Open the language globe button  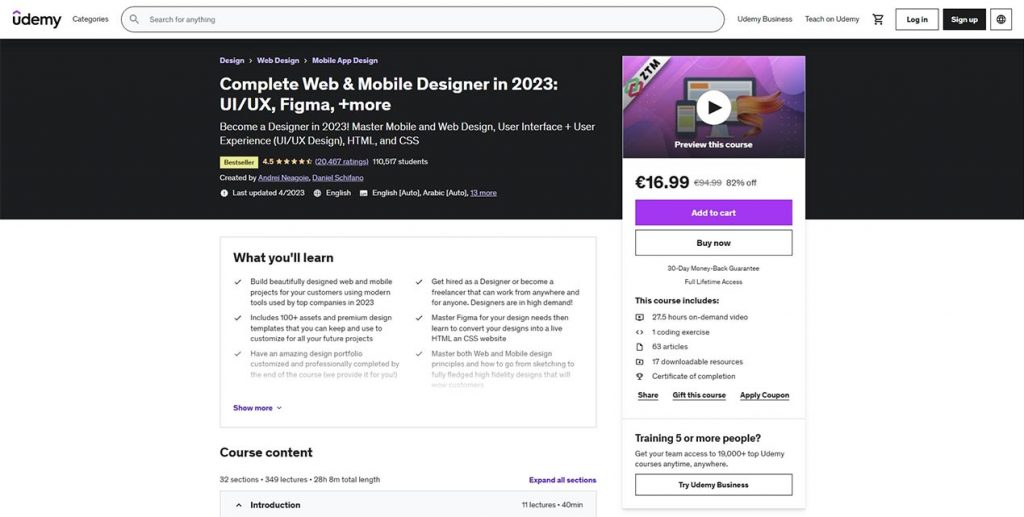(1001, 20)
